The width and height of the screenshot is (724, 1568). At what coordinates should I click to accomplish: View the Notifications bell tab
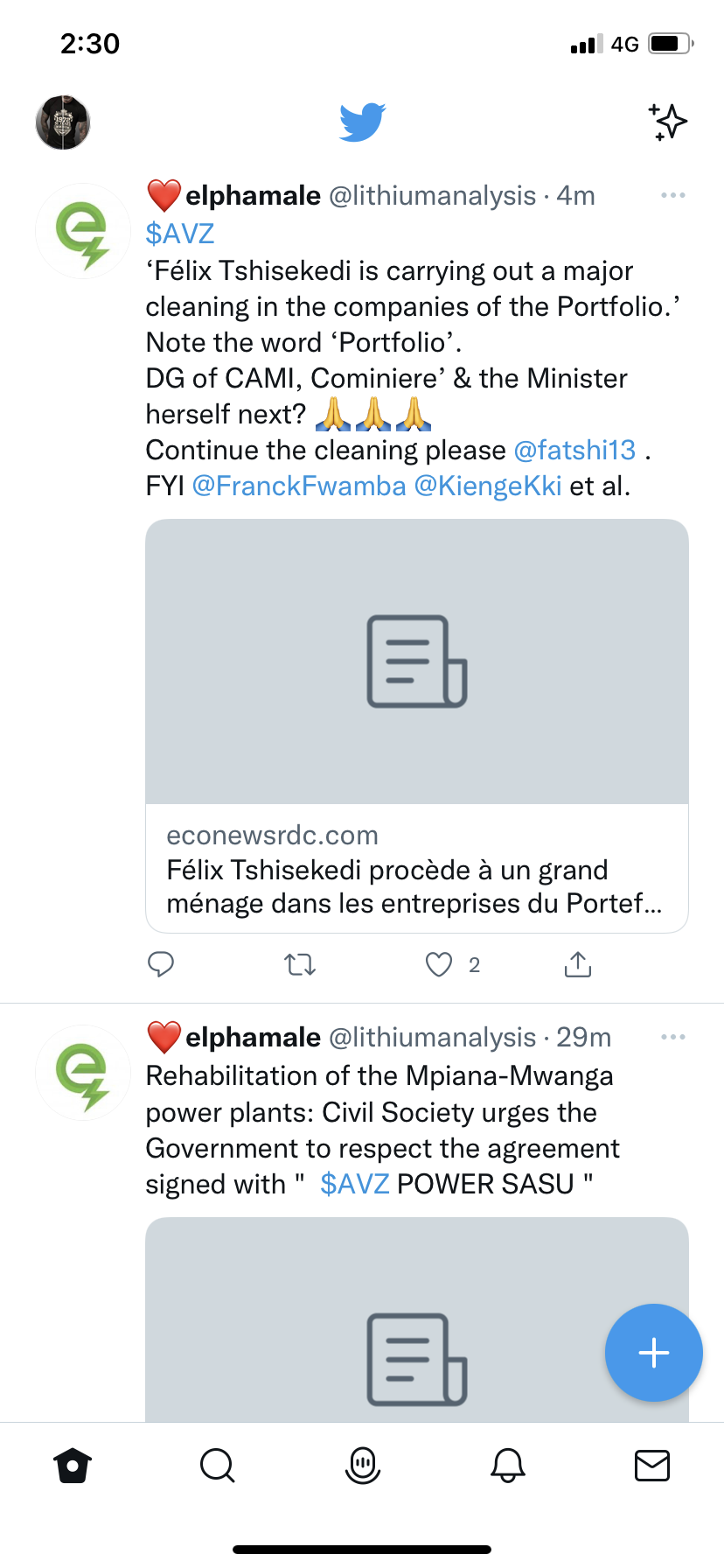click(x=508, y=1465)
